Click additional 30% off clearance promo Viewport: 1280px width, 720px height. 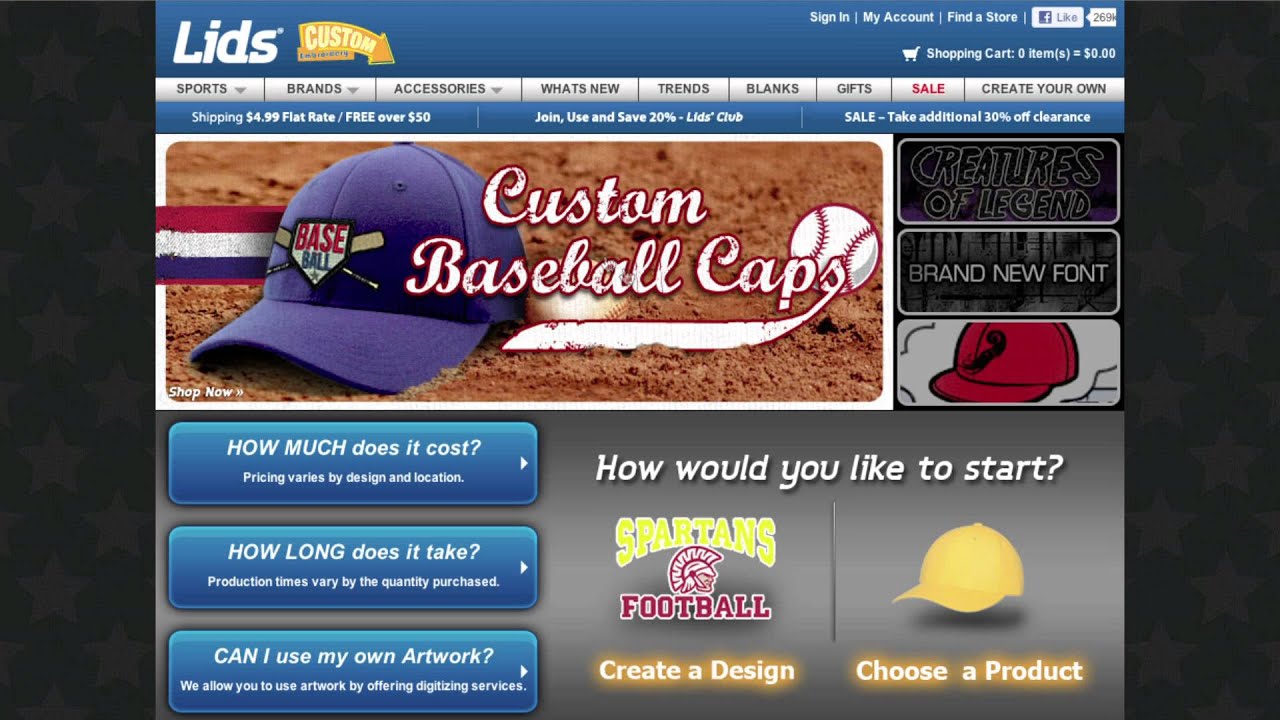point(967,117)
